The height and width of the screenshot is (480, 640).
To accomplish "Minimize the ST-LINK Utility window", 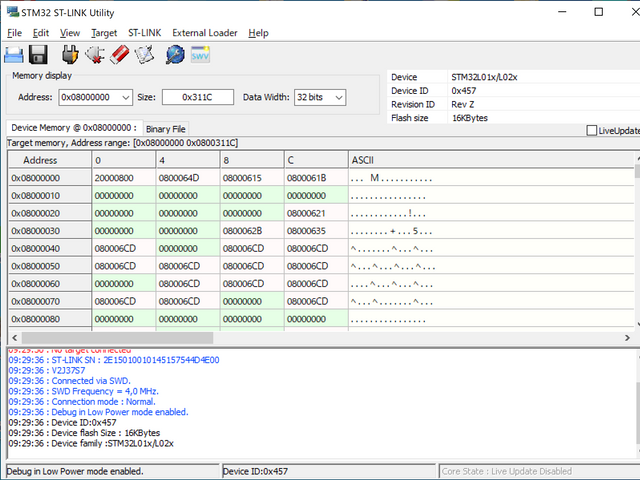I will pos(562,12).
